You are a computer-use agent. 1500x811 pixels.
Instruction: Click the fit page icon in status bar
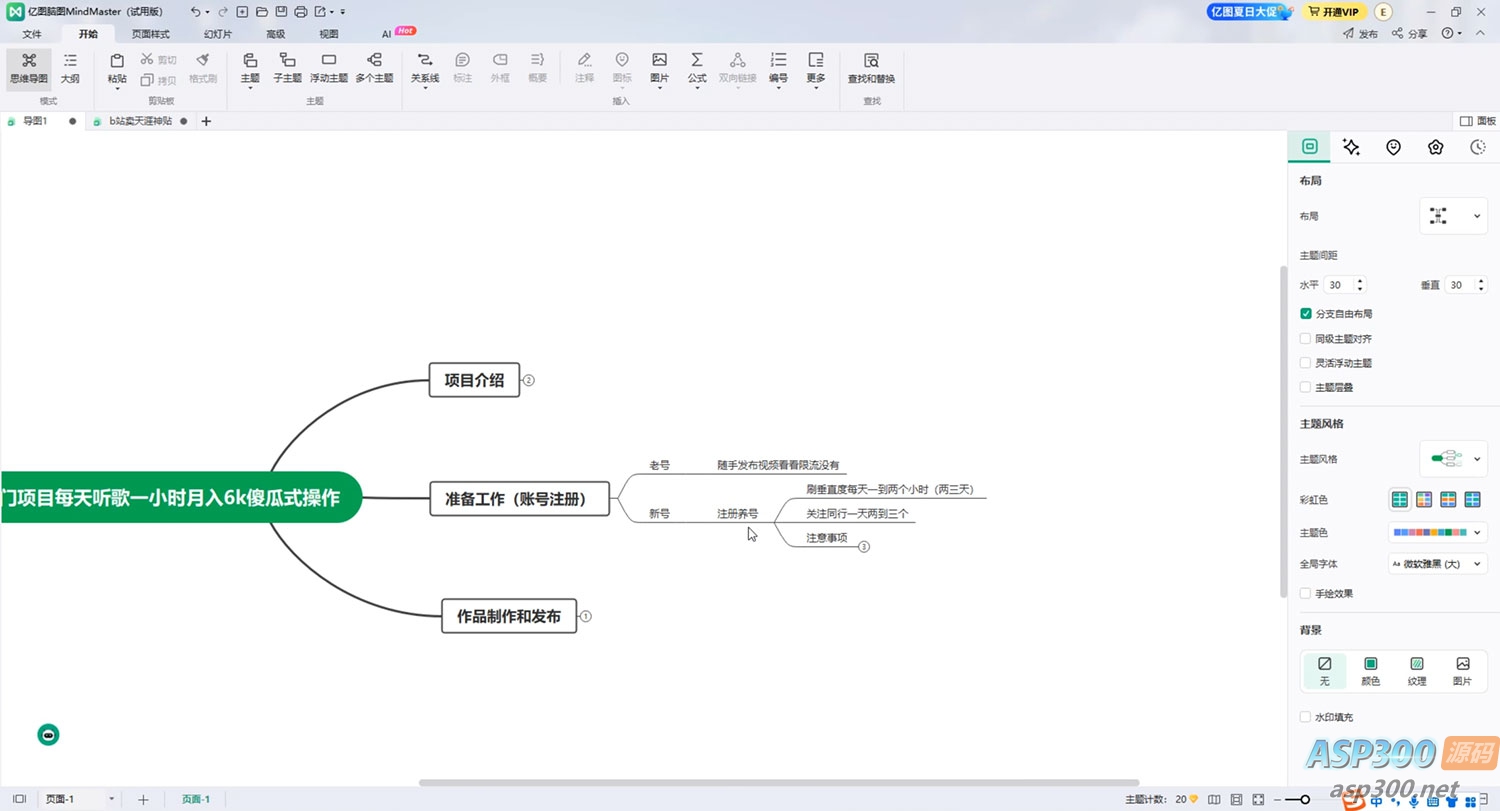coord(1237,800)
